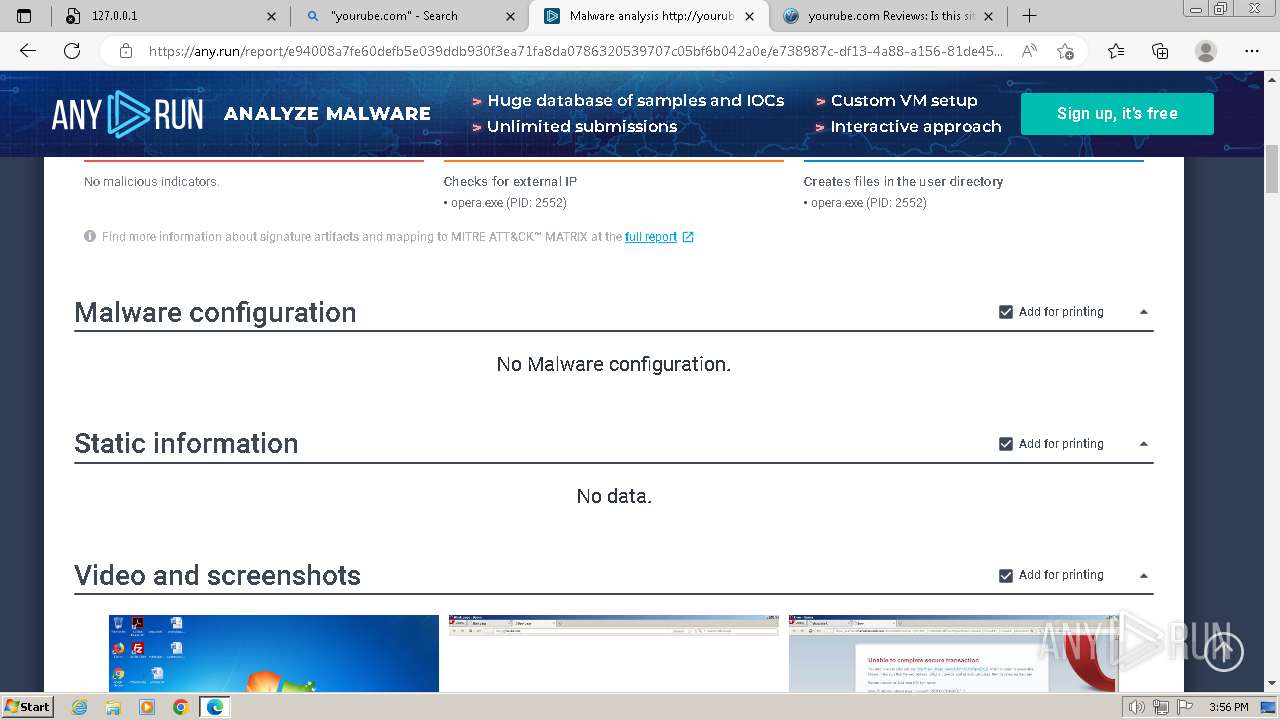1280x720 pixels.
Task: Close the 127.0.0.1 tab
Action: 272,16
